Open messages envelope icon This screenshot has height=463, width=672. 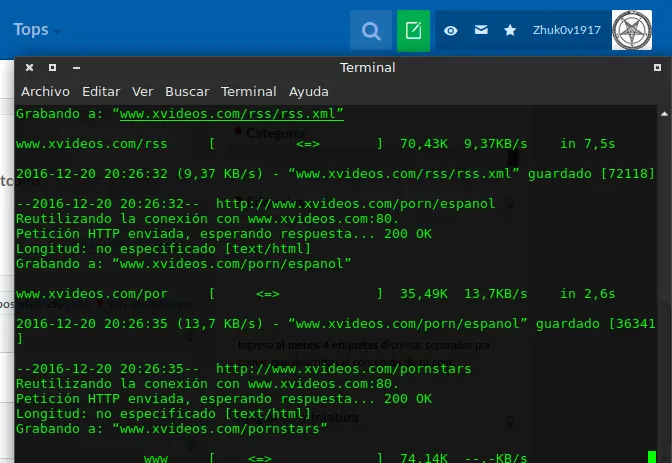click(481, 30)
